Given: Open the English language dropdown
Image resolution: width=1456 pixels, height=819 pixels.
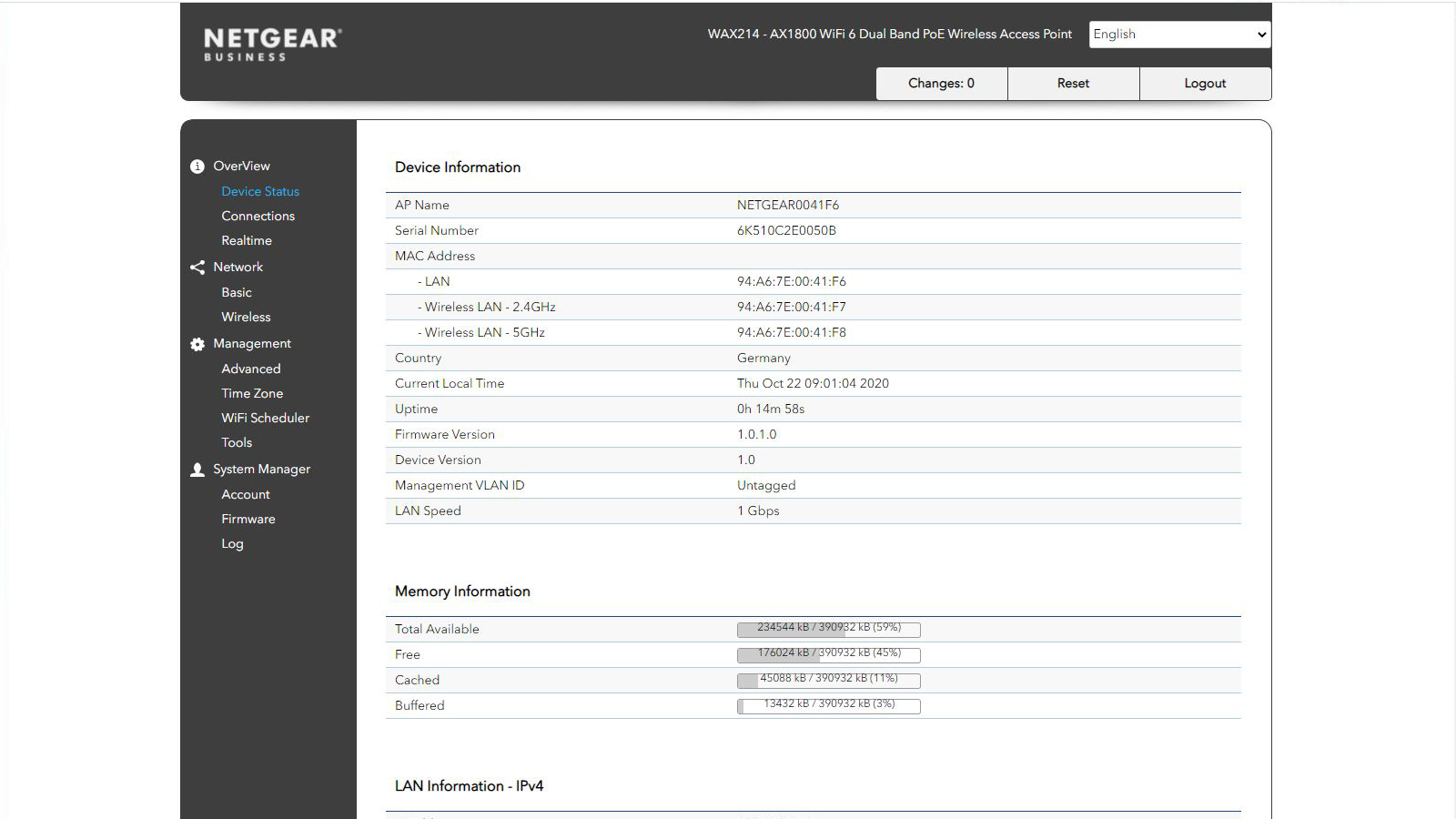Looking at the screenshot, I should (1179, 35).
